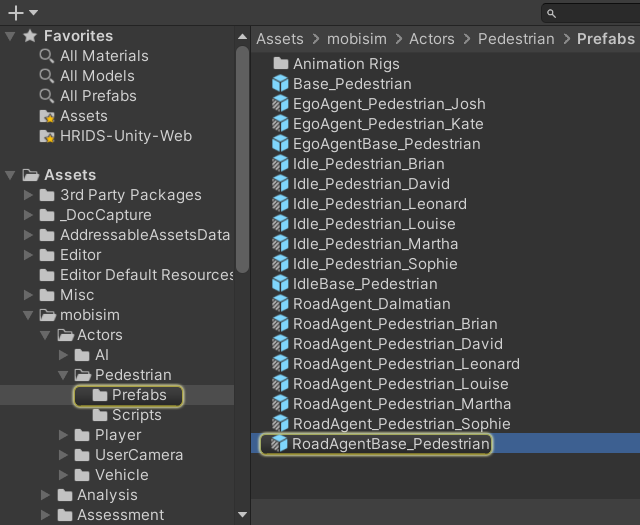Select All Prefabs saved search
This screenshot has width=640, height=525.
coord(98,96)
